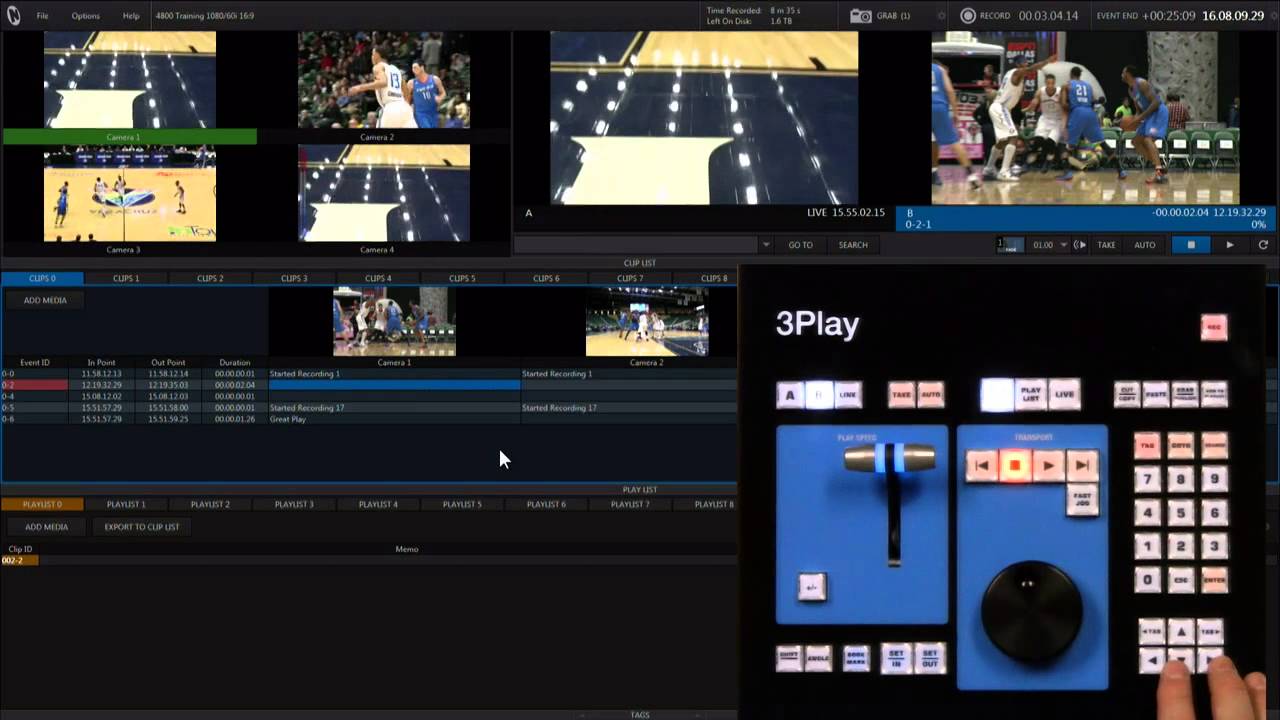Click 'Great Play' memo in clip row
Screen dimensions: 1280x720
click(288, 419)
